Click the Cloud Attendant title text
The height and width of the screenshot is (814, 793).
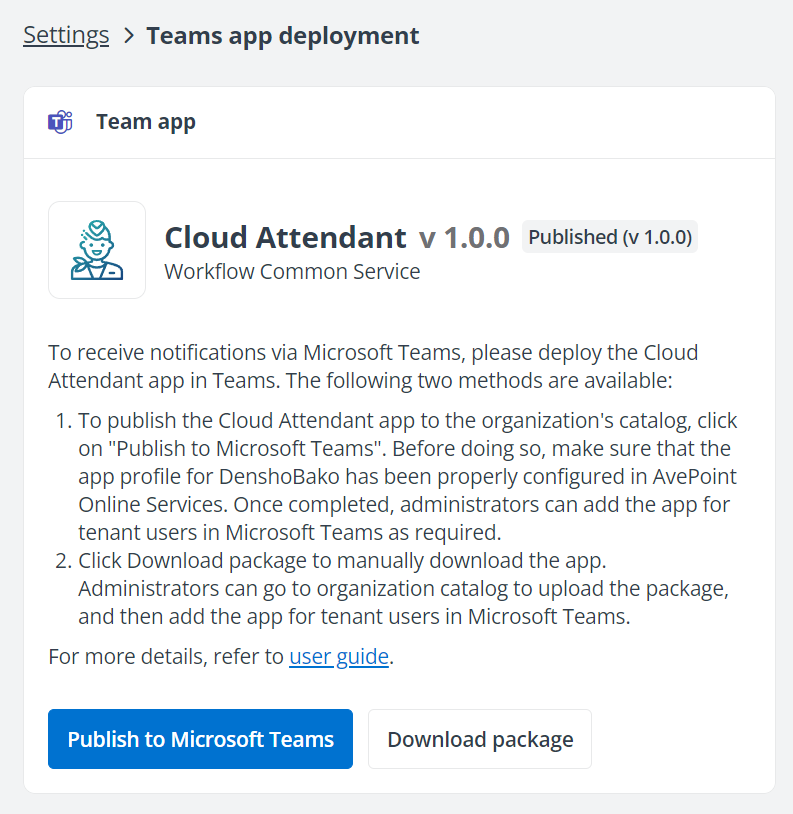click(x=283, y=238)
